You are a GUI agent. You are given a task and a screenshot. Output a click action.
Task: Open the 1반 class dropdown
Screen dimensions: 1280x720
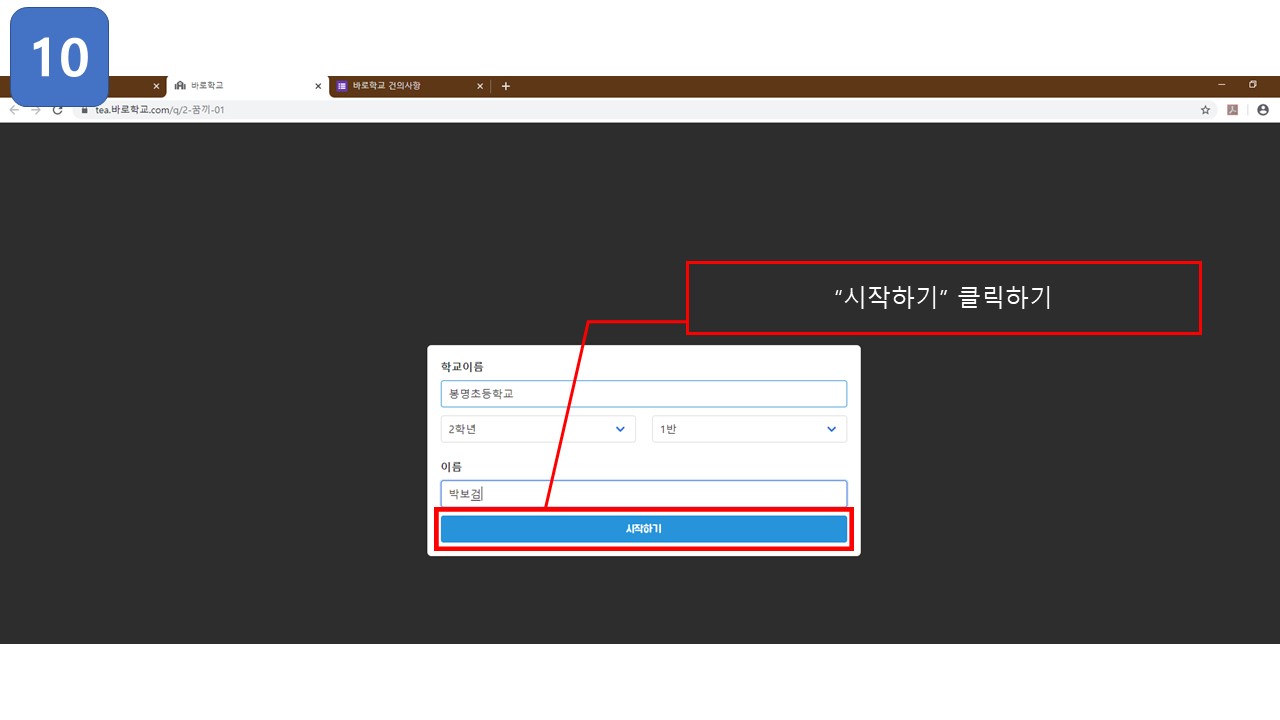click(x=749, y=429)
